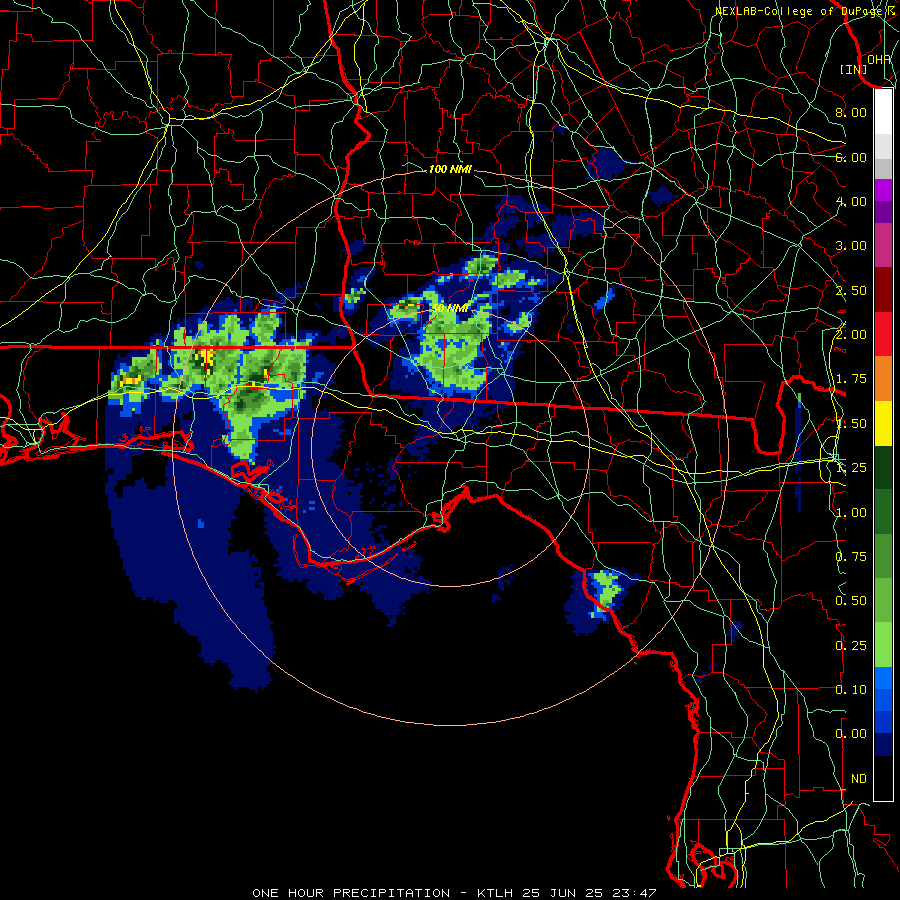This screenshot has width=900, height=900.
Task: Click the navy blue legend swatch
Action: tap(883, 745)
